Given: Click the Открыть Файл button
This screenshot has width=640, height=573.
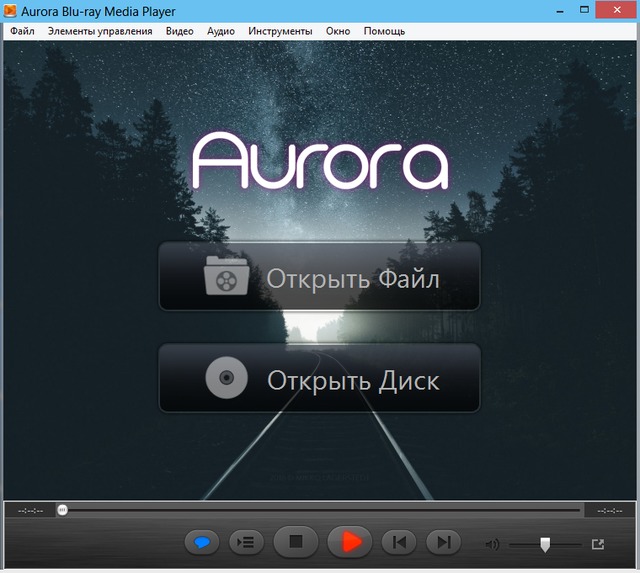Looking at the screenshot, I should pyautogui.click(x=319, y=277).
